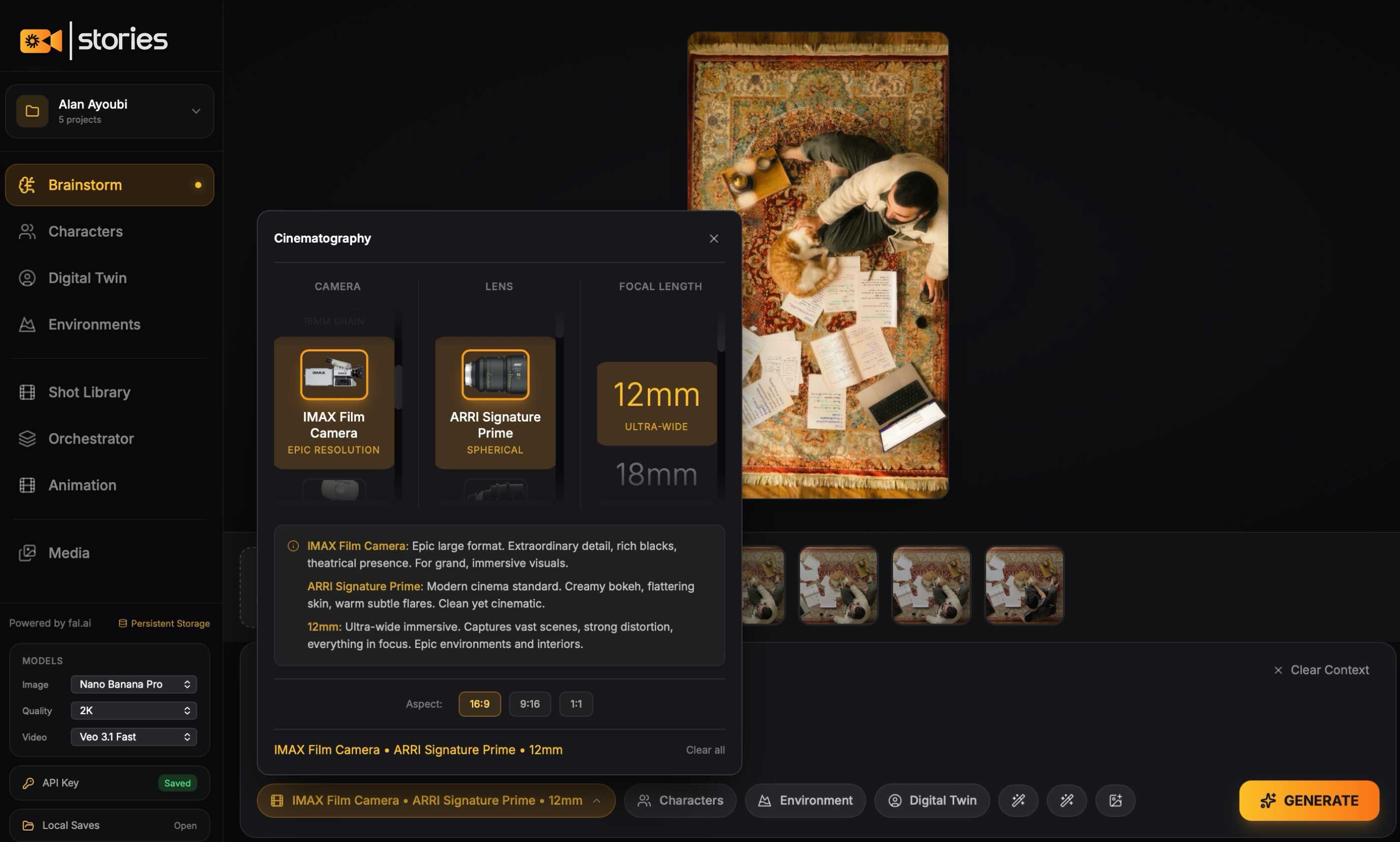Click Clear all in Cinematography panel
1400x842 pixels.
[x=705, y=750]
